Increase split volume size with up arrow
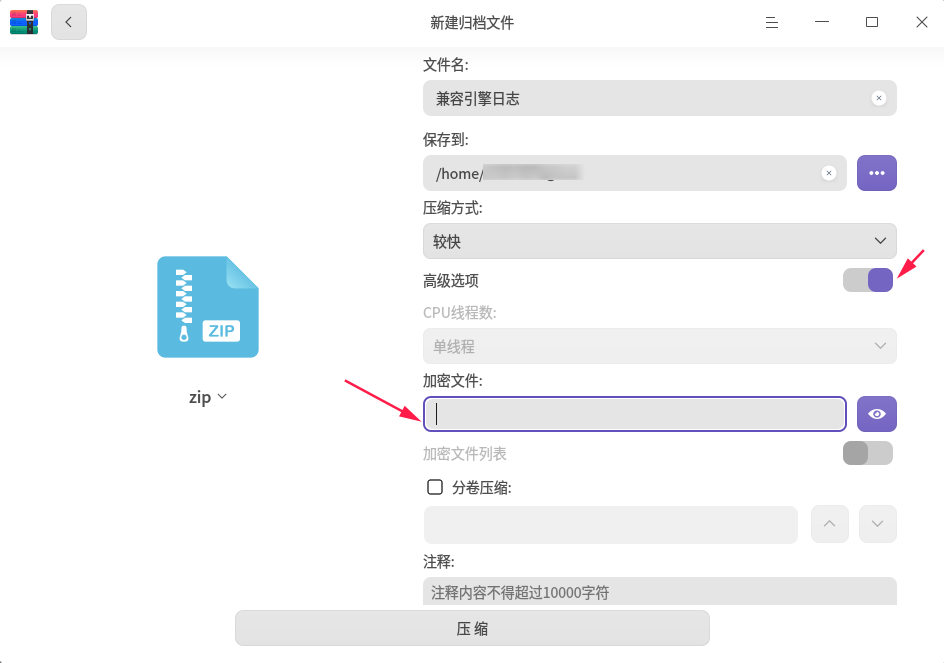The width and height of the screenshot is (944, 663). click(x=830, y=524)
